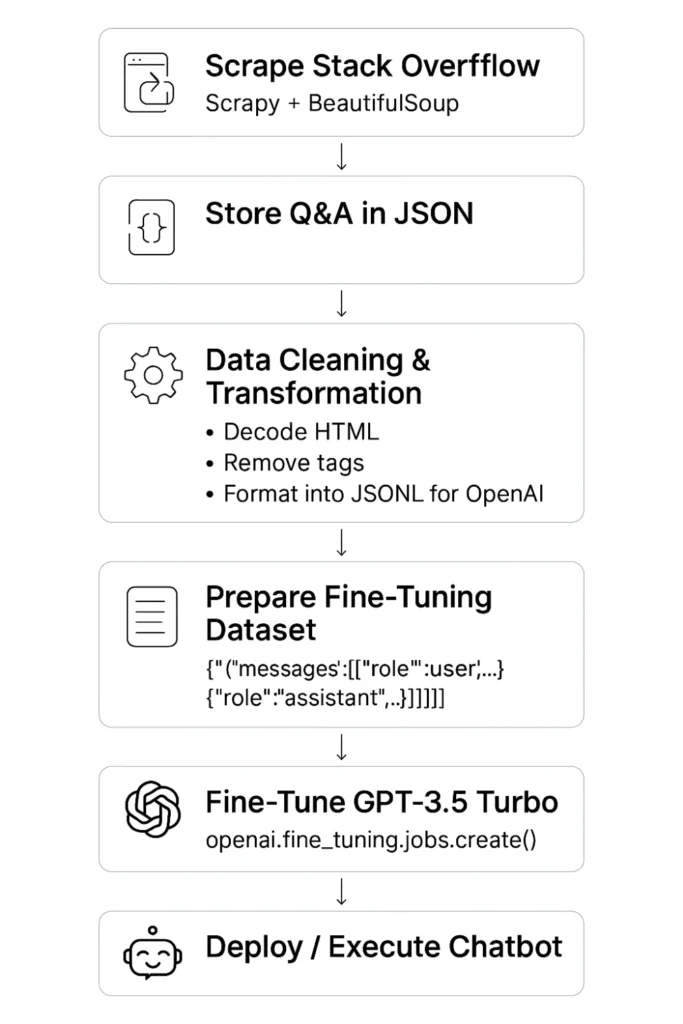Click the openai.fine_tuning.jobs.create() code text
This screenshot has height=1024, width=683.
pyautogui.click(x=371, y=839)
